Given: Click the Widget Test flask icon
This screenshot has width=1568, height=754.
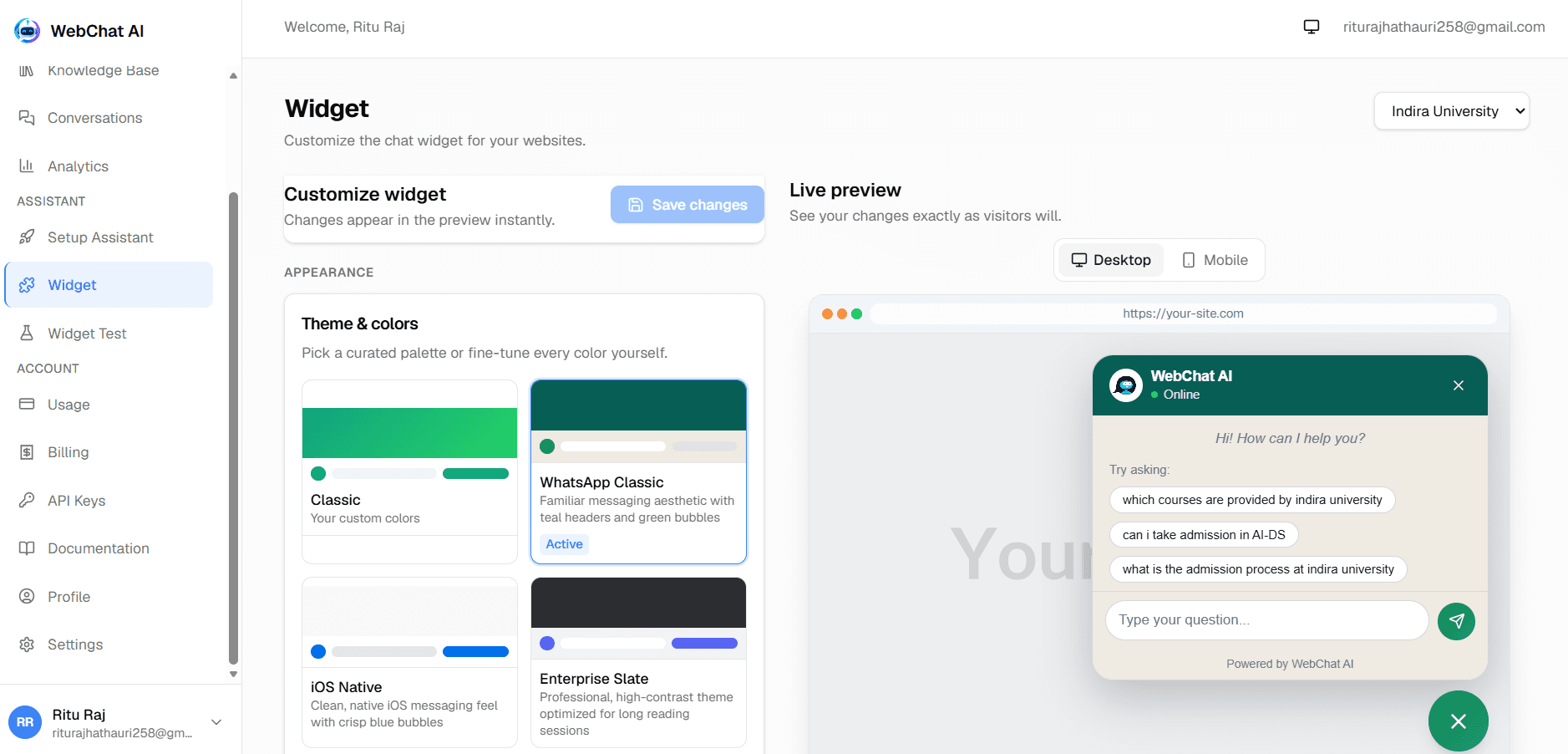Looking at the screenshot, I should click(27, 333).
